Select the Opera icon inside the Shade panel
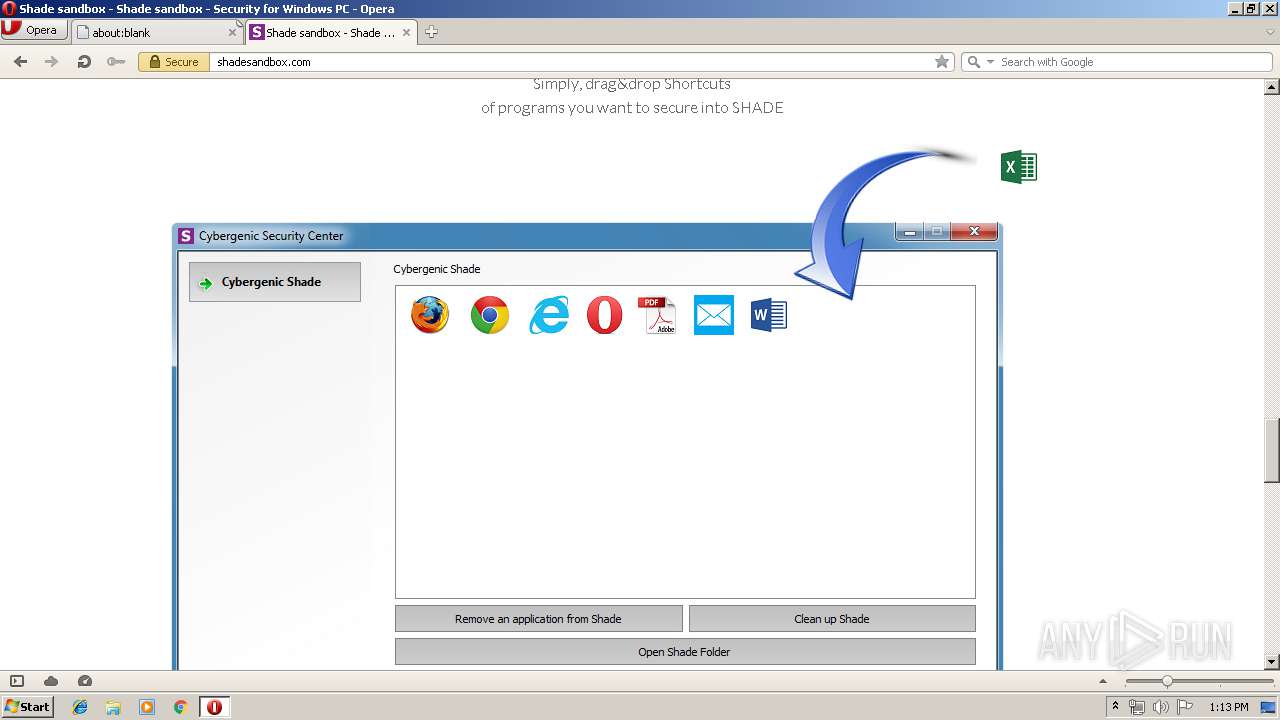 (604, 315)
